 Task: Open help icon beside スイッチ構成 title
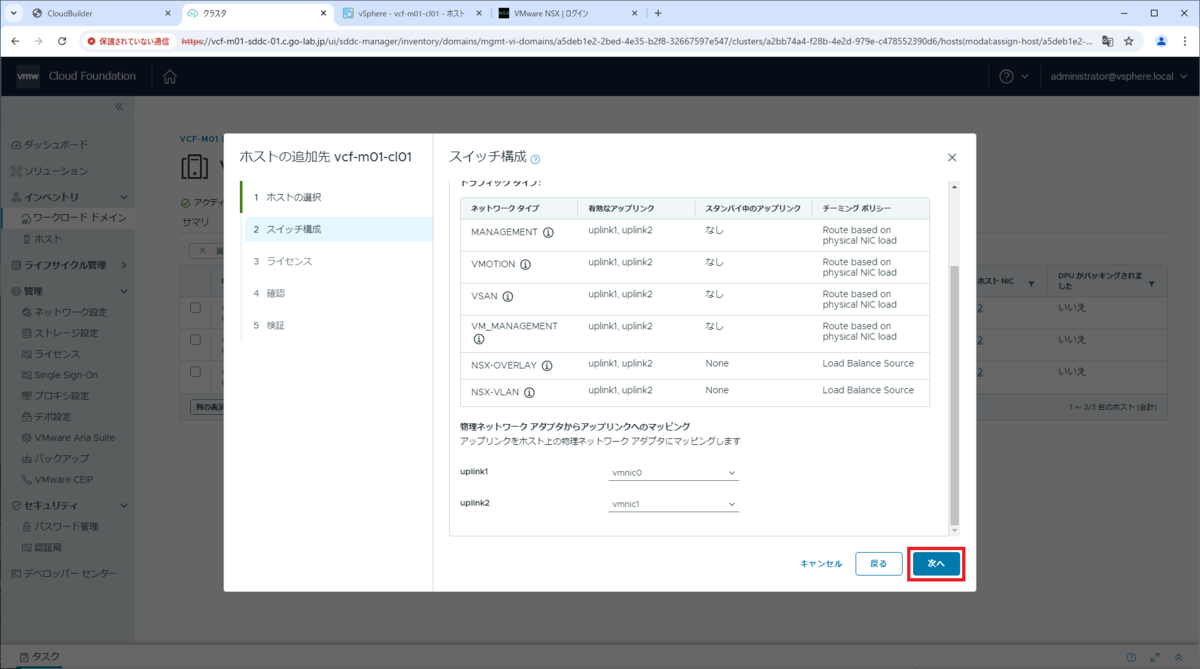[x=535, y=159]
